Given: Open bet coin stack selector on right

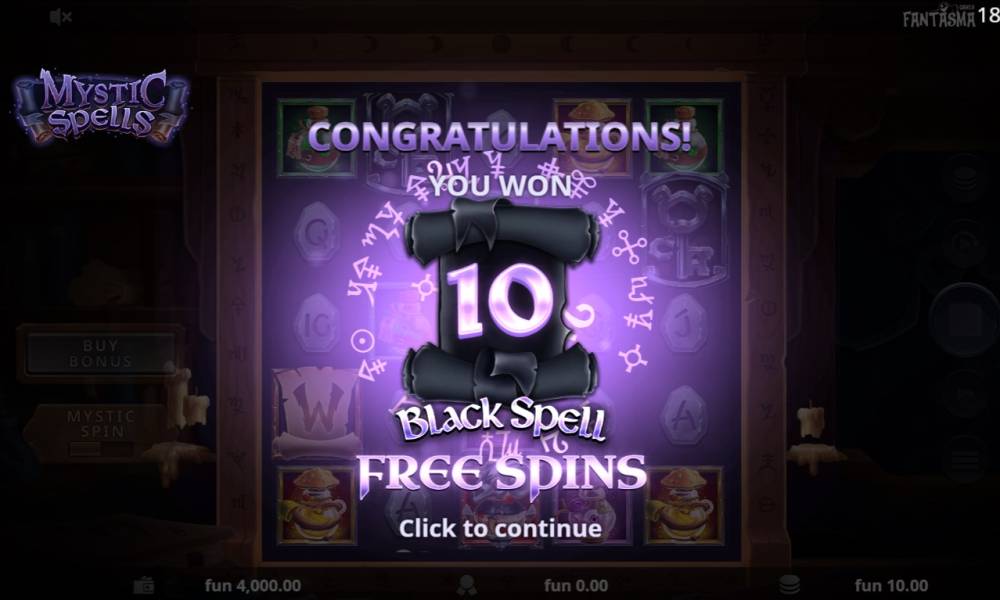Looking at the screenshot, I should (x=965, y=177).
